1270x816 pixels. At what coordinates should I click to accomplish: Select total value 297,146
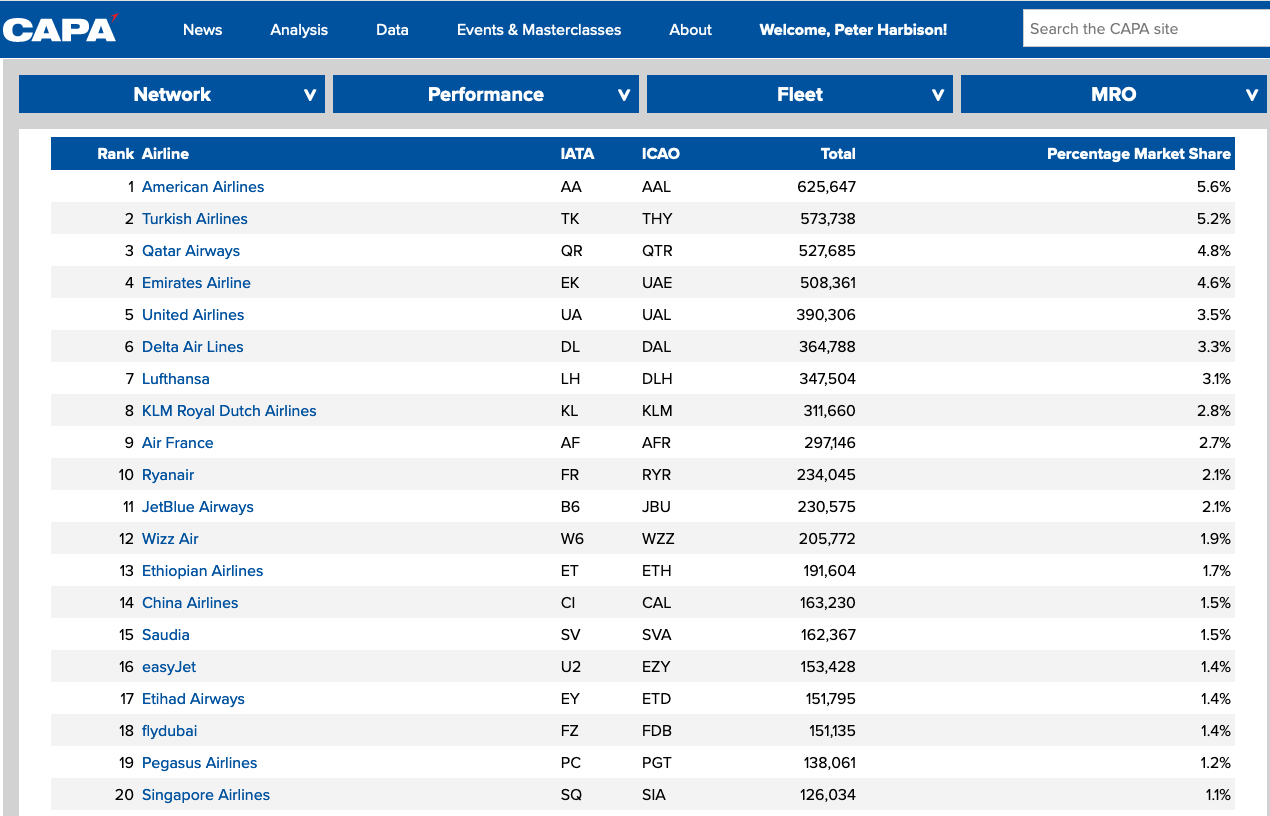(828, 443)
